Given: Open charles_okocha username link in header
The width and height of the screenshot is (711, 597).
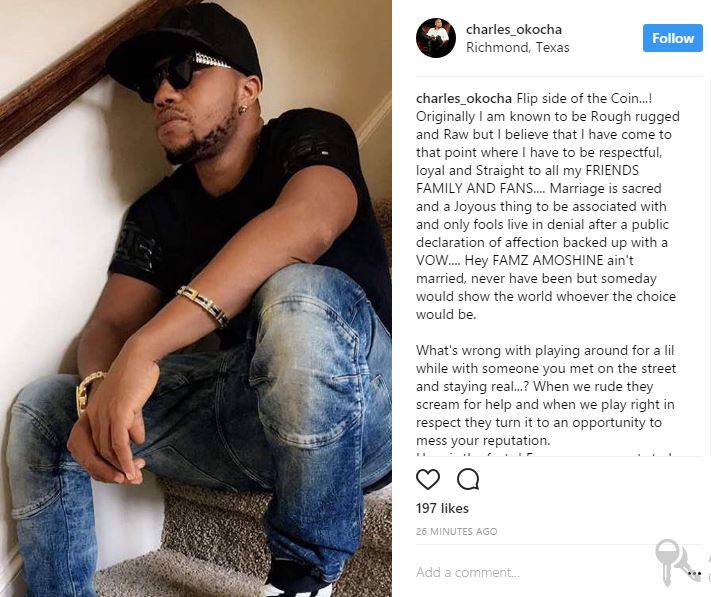Looking at the screenshot, I should (x=514, y=29).
